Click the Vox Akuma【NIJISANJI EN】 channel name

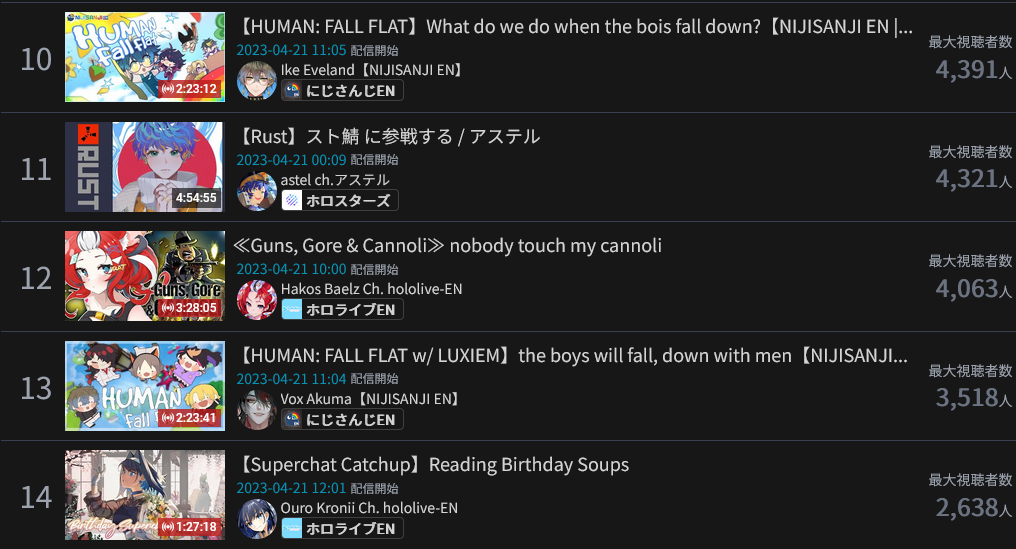(369, 399)
